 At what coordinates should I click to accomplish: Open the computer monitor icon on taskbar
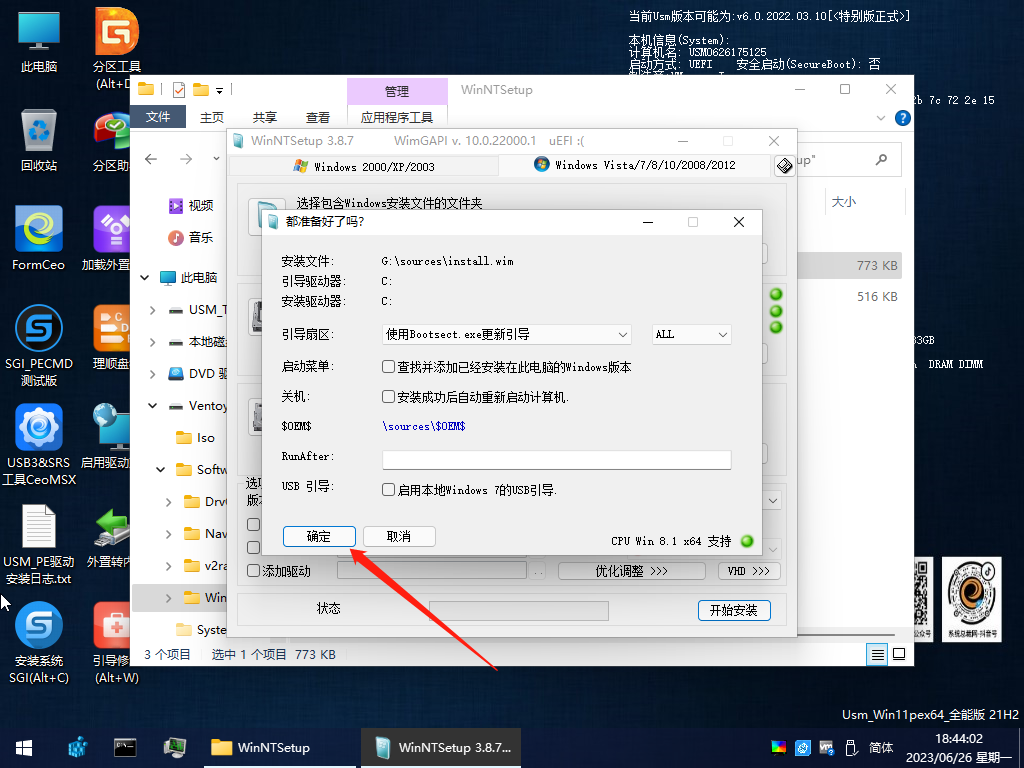click(x=174, y=747)
